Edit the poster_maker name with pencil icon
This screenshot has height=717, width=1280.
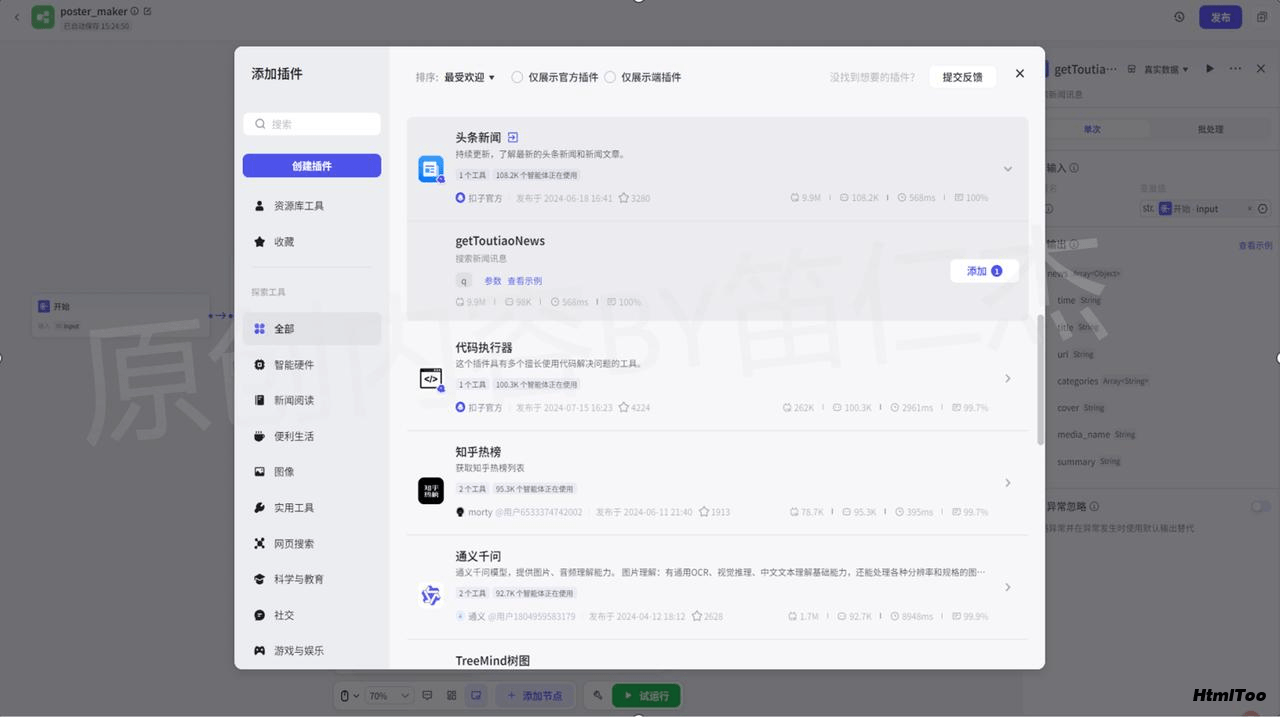pyautogui.click(x=148, y=11)
